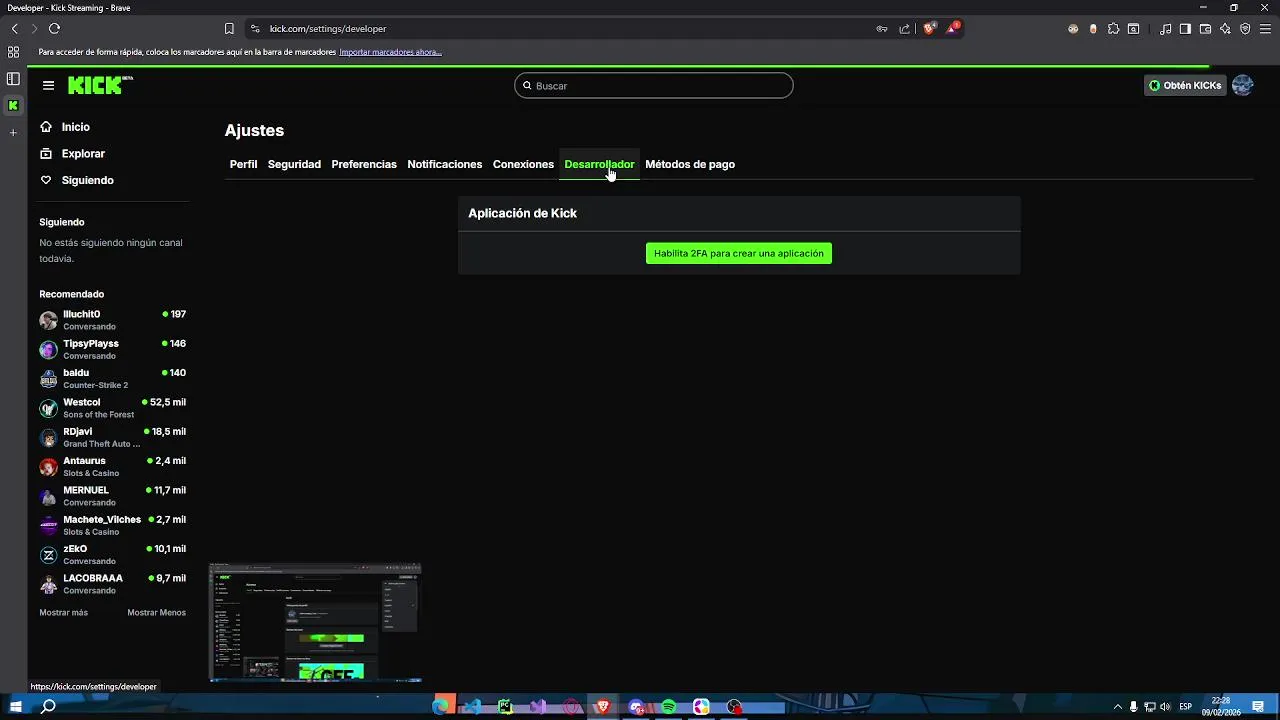Focus the Buscar search field
The image size is (1280, 720).
click(x=654, y=86)
